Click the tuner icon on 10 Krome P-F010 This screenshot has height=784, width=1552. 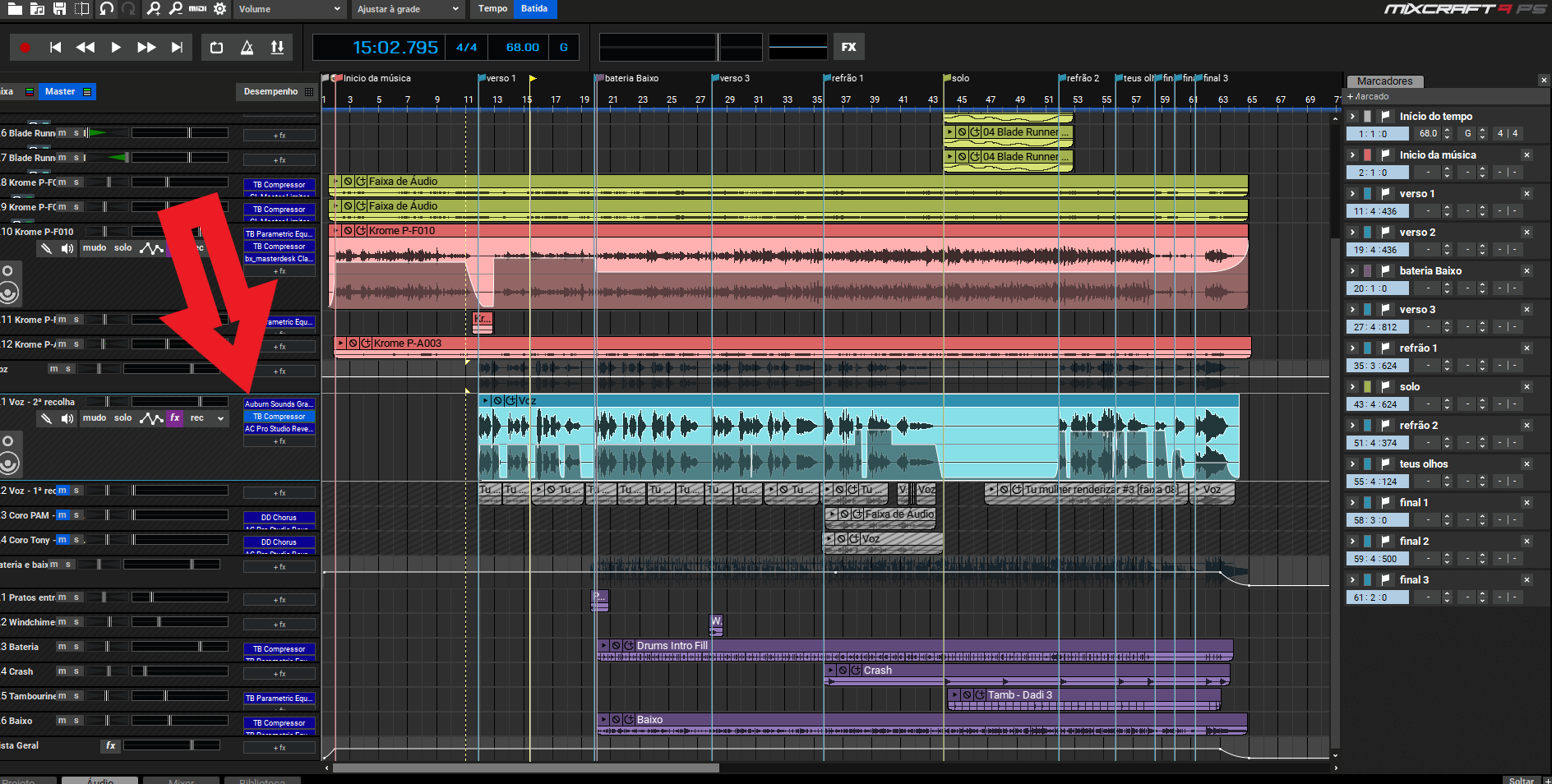click(x=46, y=248)
